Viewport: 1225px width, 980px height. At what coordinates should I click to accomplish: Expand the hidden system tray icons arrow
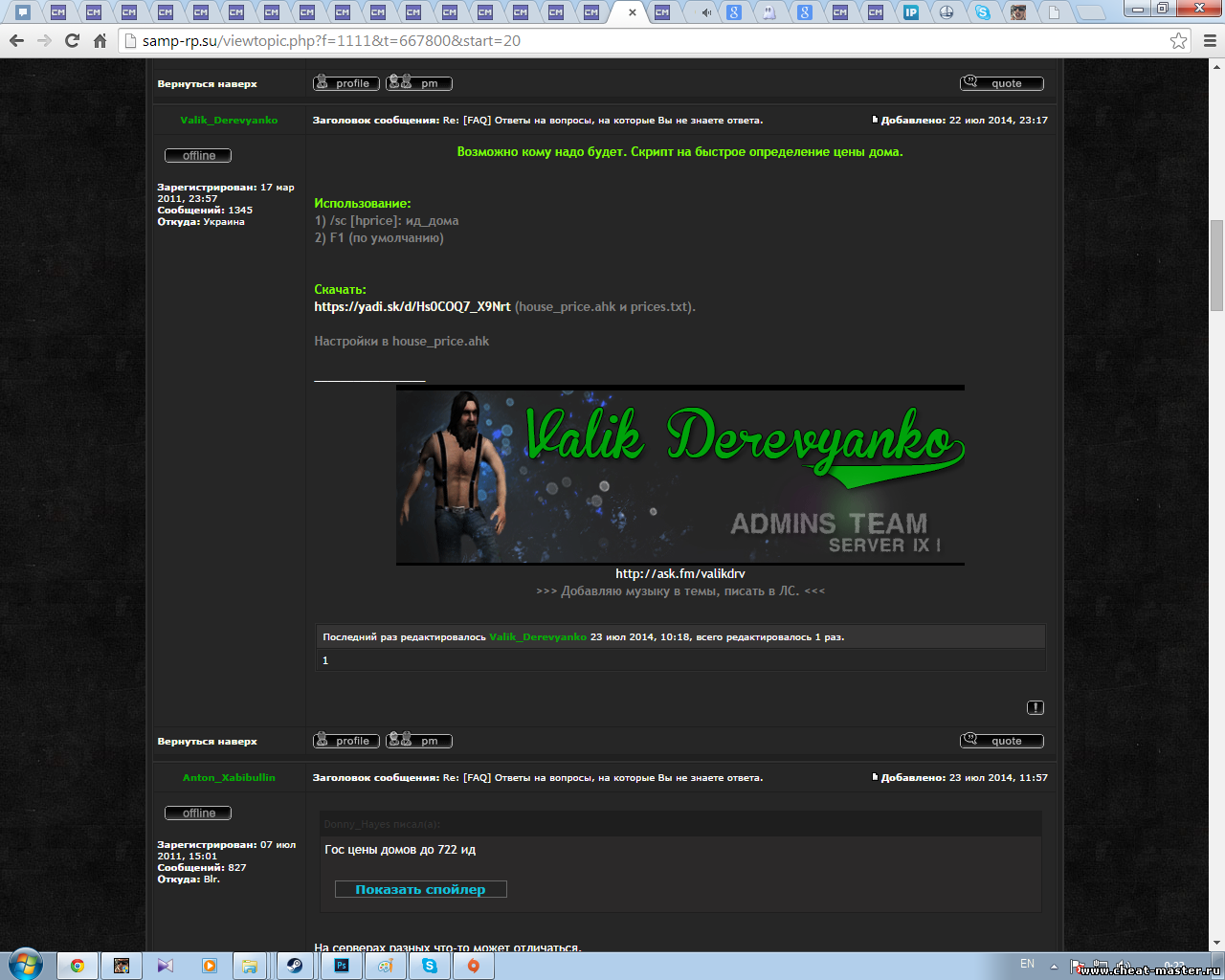(1054, 966)
